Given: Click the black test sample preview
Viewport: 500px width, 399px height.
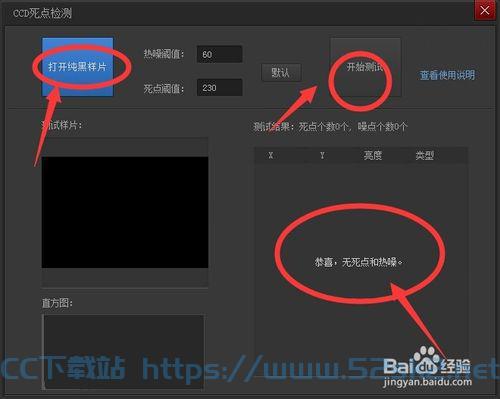Looking at the screenshot, I should pyautogui.click(x=125, y=212).
